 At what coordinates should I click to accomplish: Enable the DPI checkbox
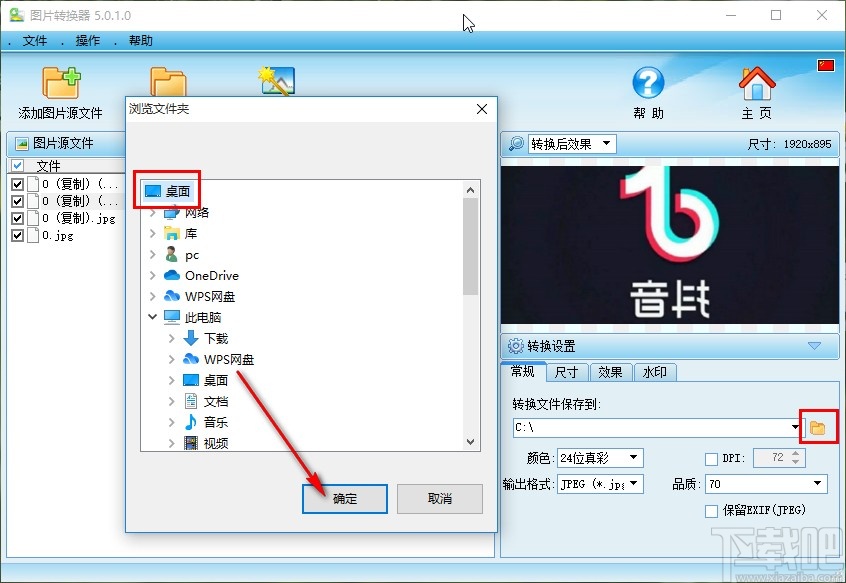[x=712, y=457]
